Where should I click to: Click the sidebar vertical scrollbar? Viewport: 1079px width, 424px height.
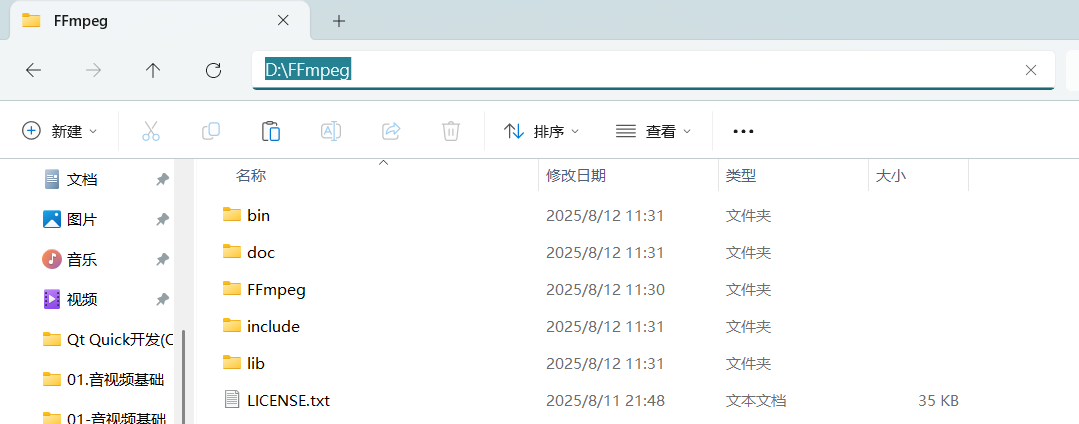tap(184, 375)
